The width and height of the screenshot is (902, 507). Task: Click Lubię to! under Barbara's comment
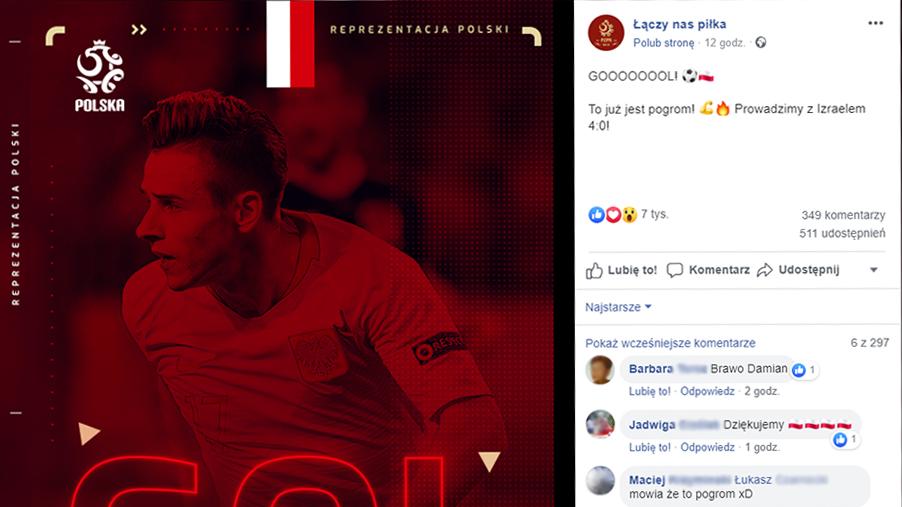tap(649, 391)
